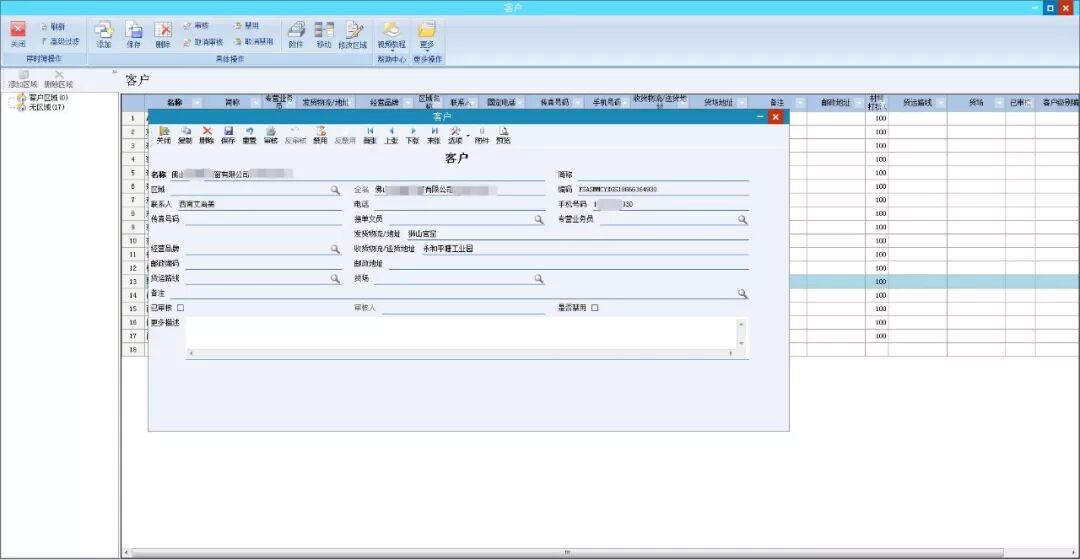The image size is (1080, 559).
Task: Click 附件 in the dialog toolbar
Action: click(x=481, y=135)
